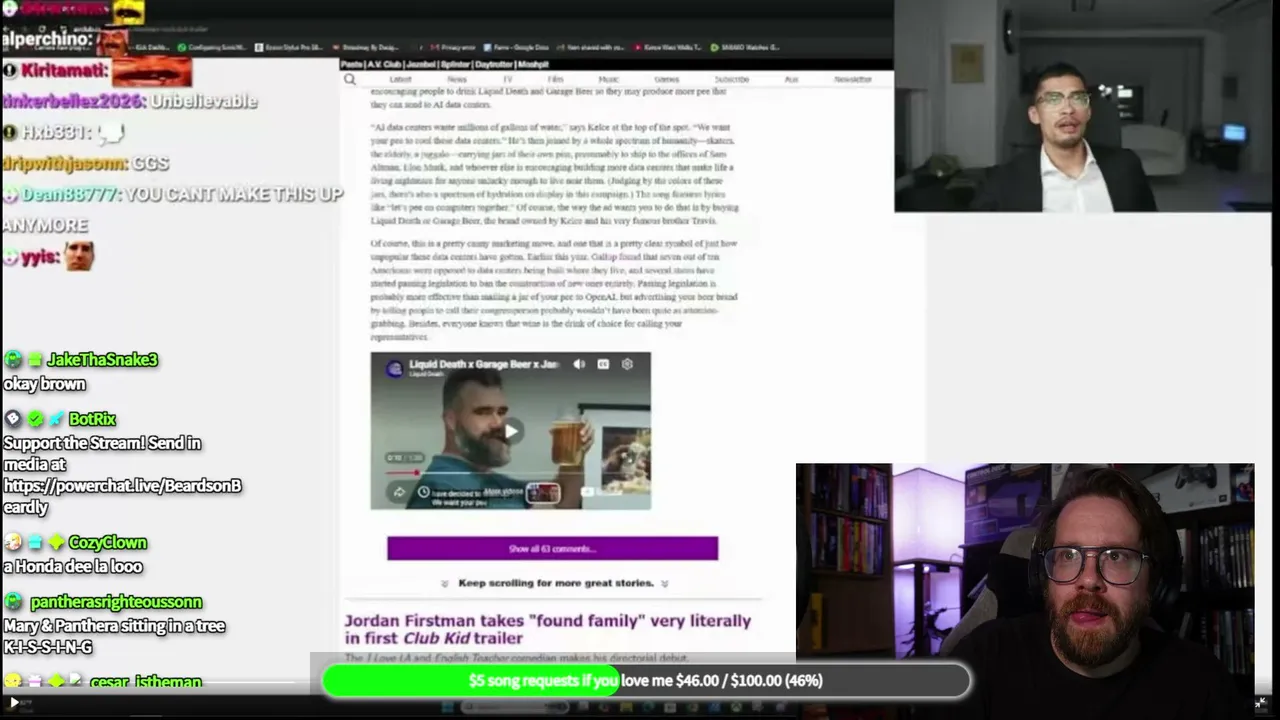1280x720 pixels.
Task: Select the Film nav item
Action: click(x=555, y=79)
